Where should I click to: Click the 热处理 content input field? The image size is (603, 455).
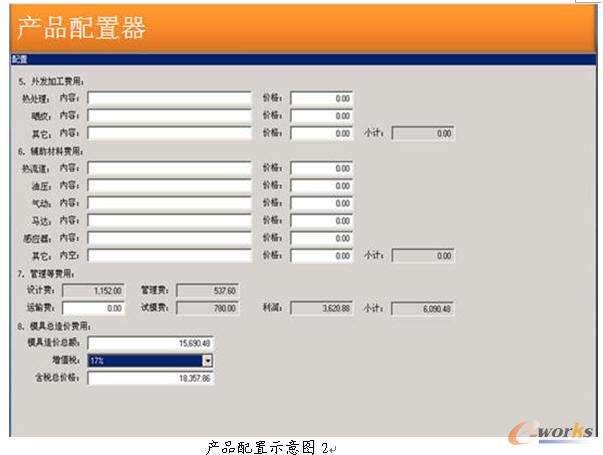(x=169, y=98)
